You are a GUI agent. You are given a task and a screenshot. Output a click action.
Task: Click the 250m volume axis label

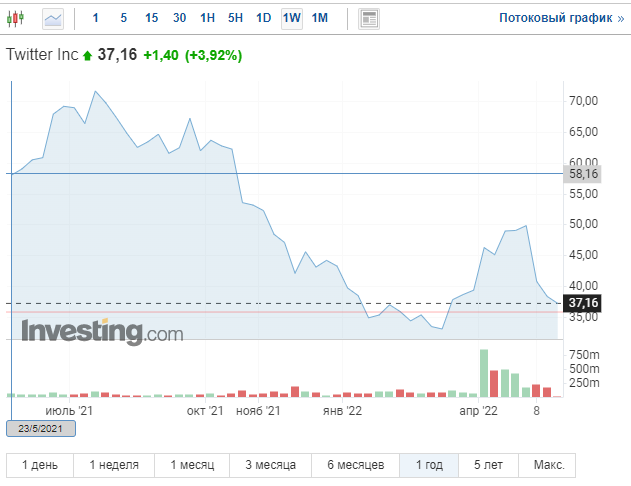click(x=584, y=383)
